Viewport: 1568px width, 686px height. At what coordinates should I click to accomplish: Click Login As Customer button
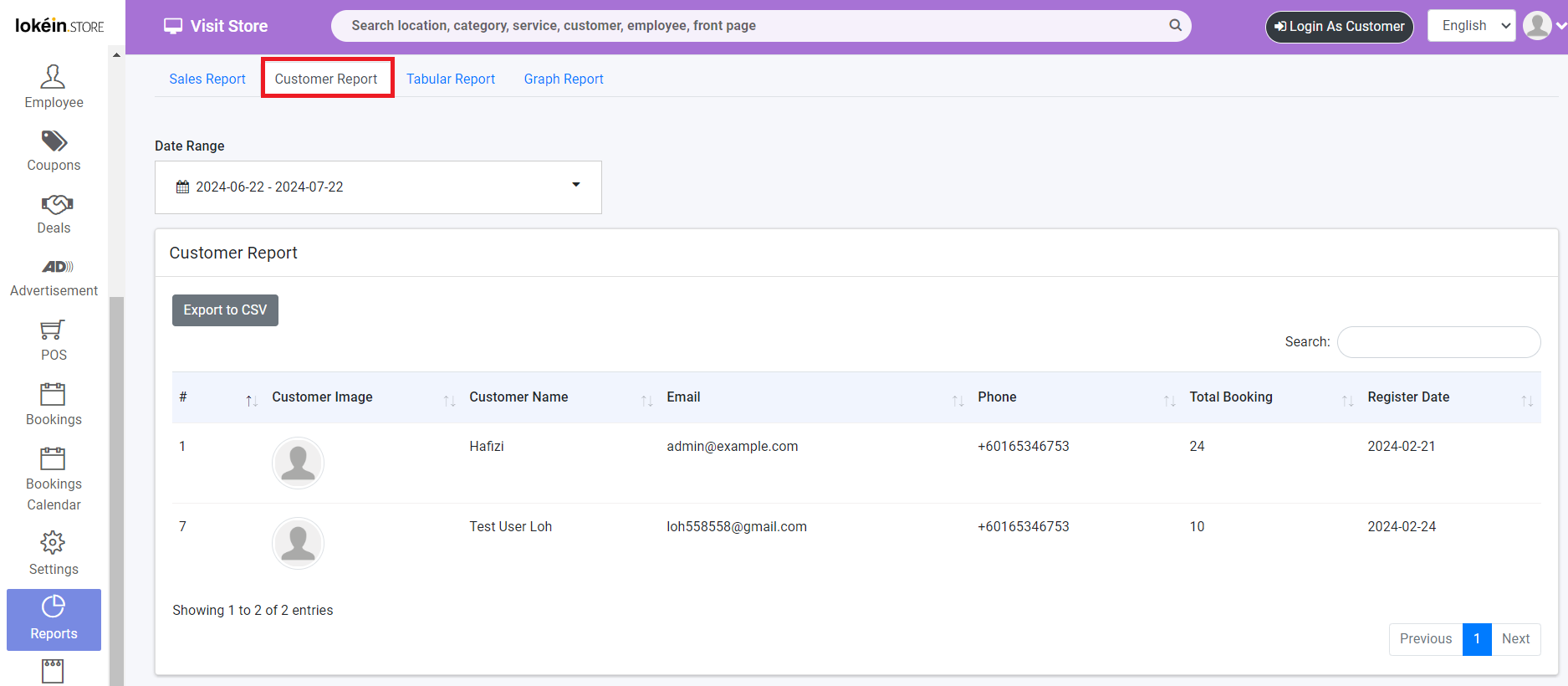click(x=1339, y=27)
